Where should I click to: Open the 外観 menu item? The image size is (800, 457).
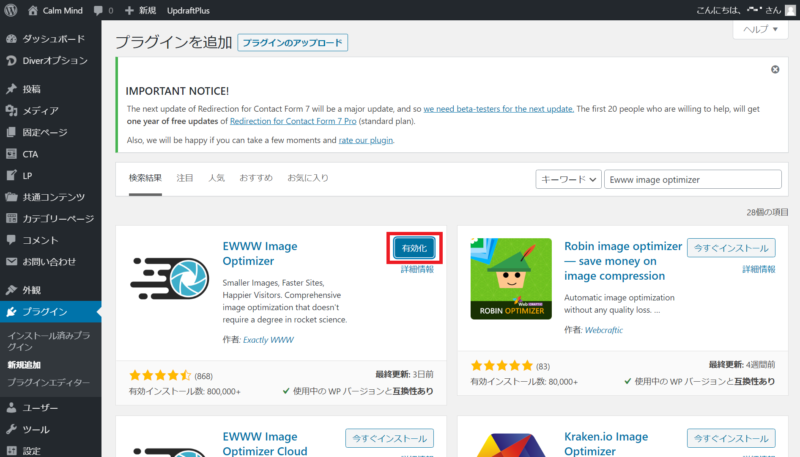point(31,290)
